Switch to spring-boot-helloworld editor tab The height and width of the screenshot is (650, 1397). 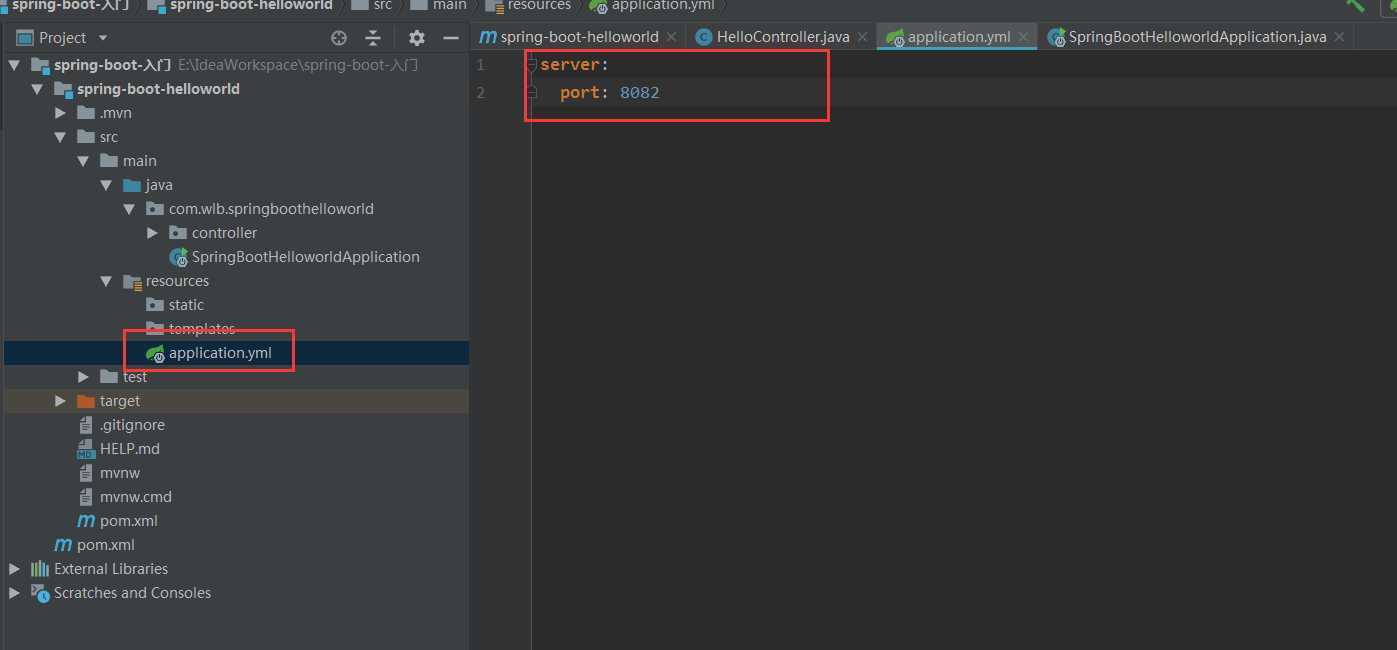[579, 37]
